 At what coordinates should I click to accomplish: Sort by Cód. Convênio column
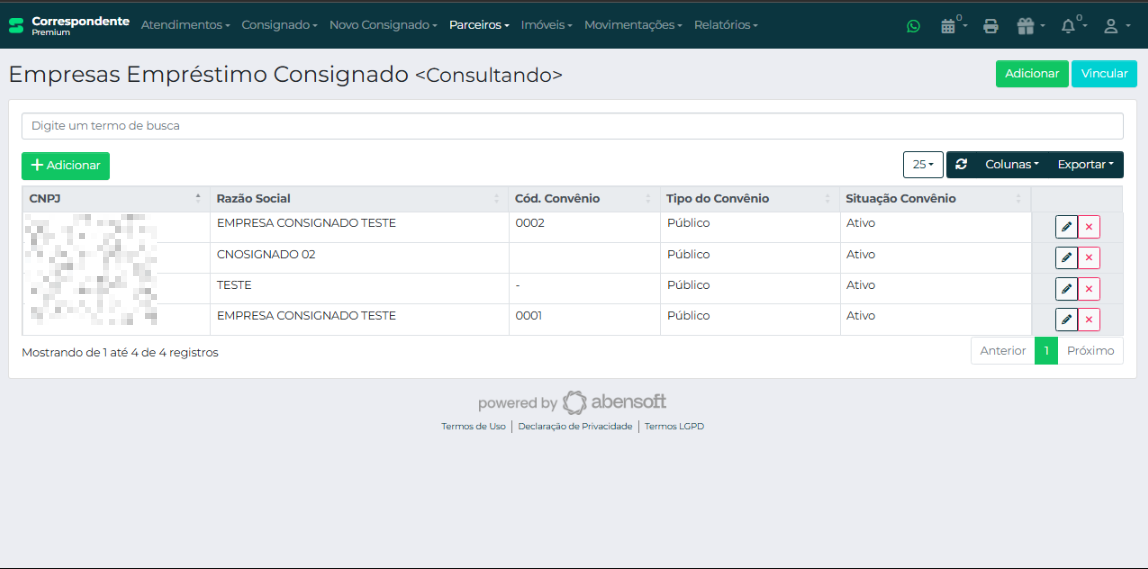pyautogui.click(x=584, y=198)
